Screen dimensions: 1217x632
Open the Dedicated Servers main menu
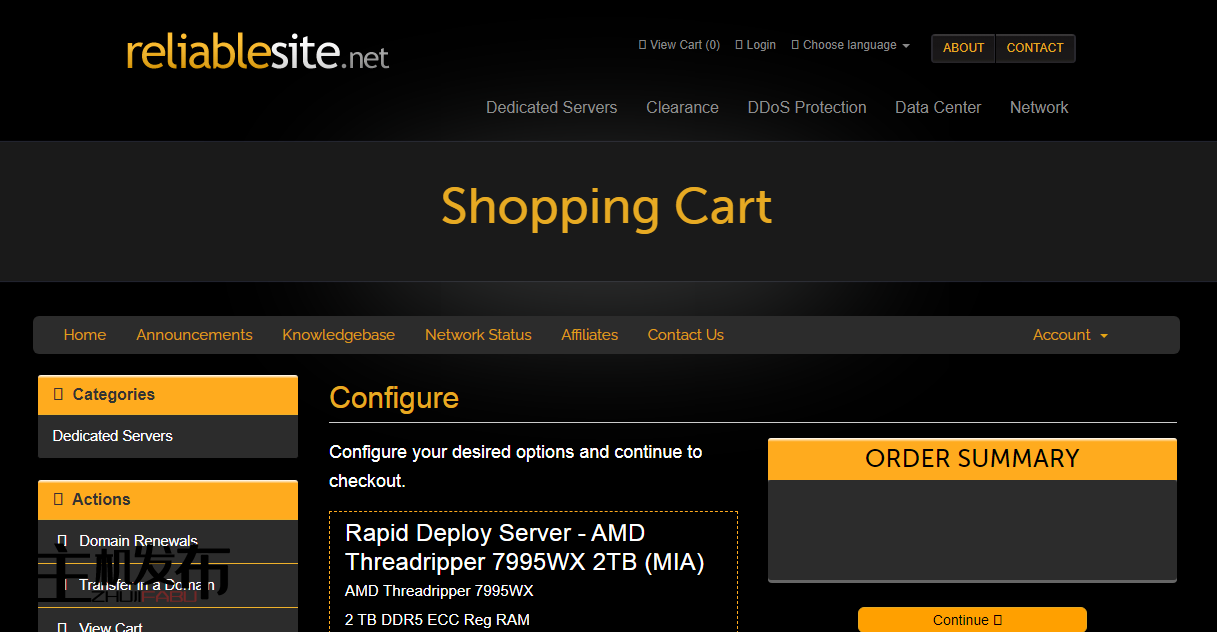(x=551, y=107)
